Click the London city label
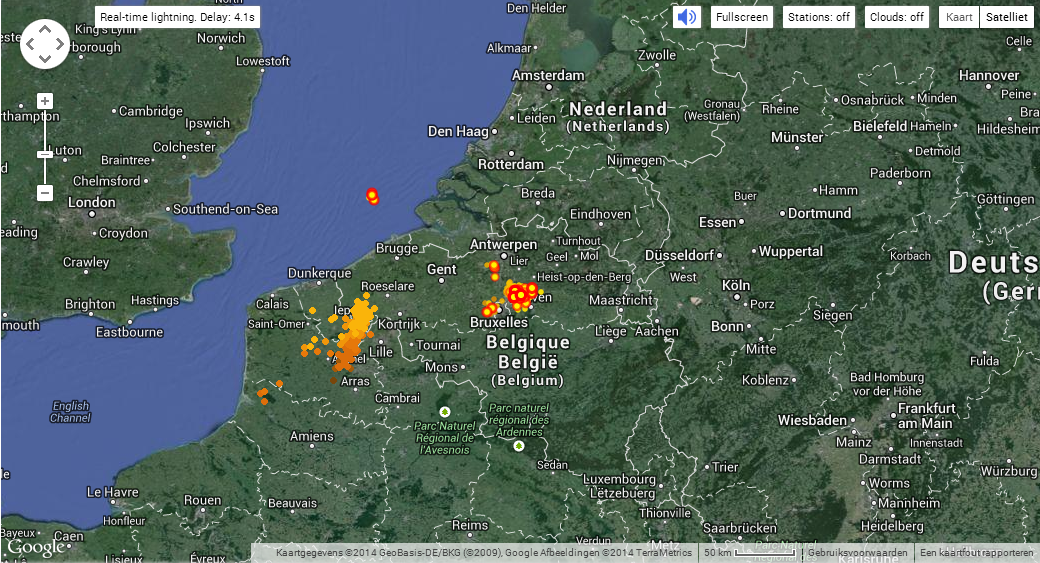This screenshot has width=1040, height=563. [x=92, y=202]
